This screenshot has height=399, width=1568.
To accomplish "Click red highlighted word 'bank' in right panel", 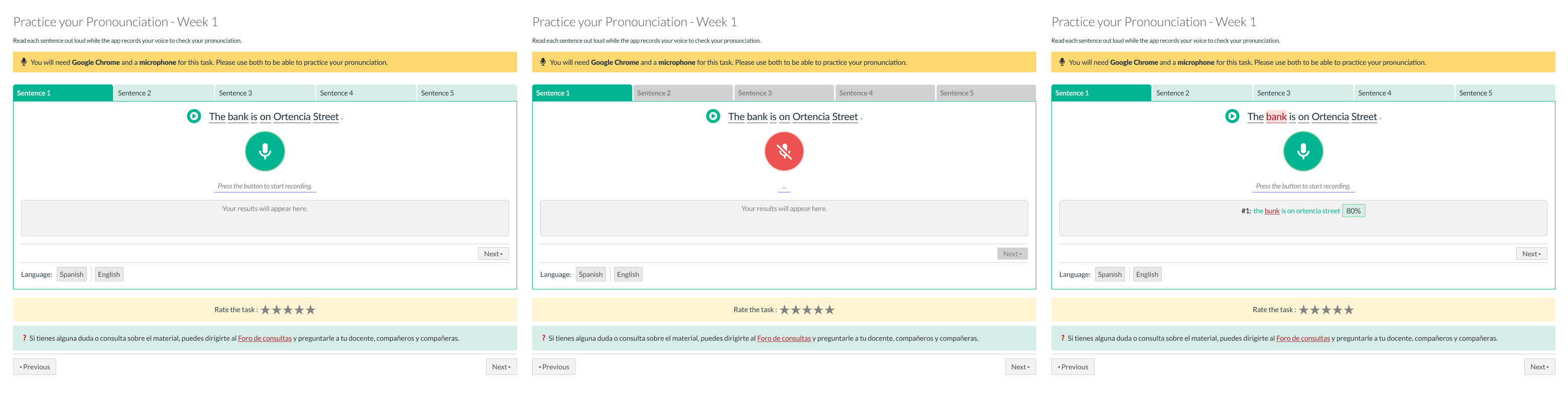I will point(1276,117).
